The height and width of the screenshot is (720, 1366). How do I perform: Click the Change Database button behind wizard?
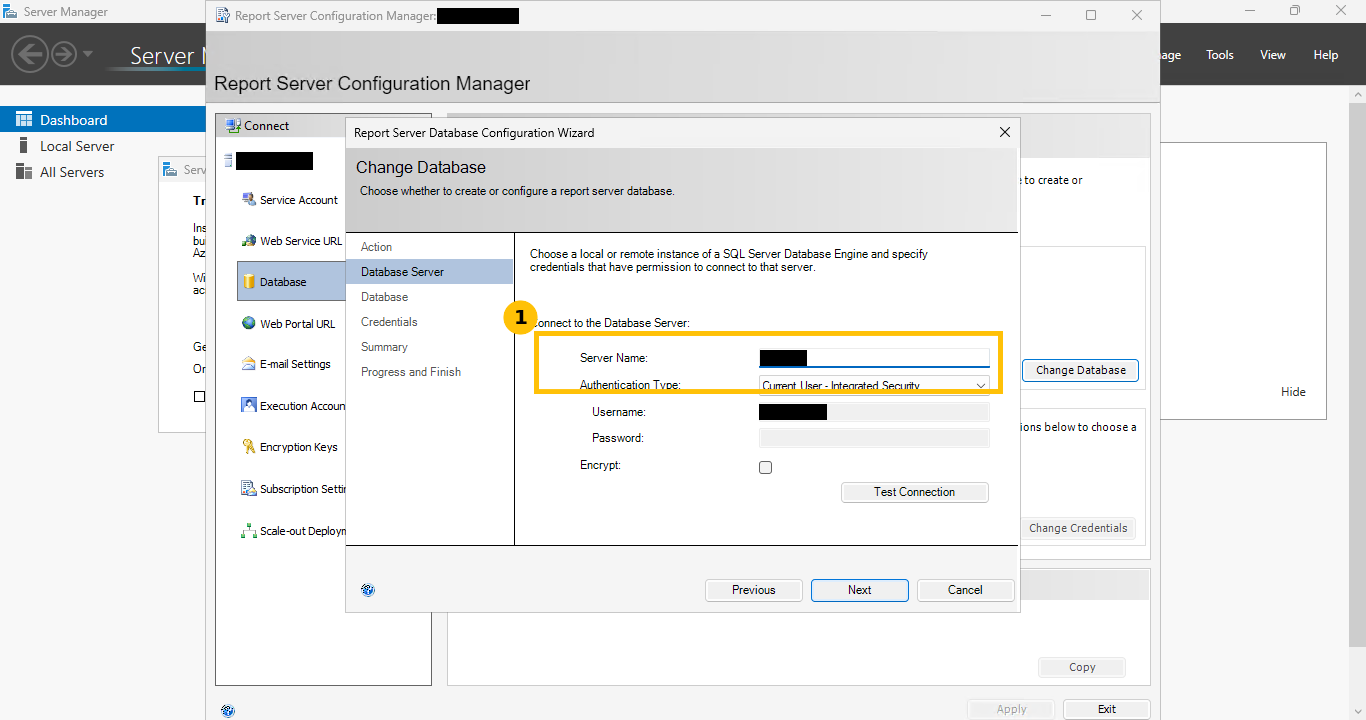(x=1080, y=370)
